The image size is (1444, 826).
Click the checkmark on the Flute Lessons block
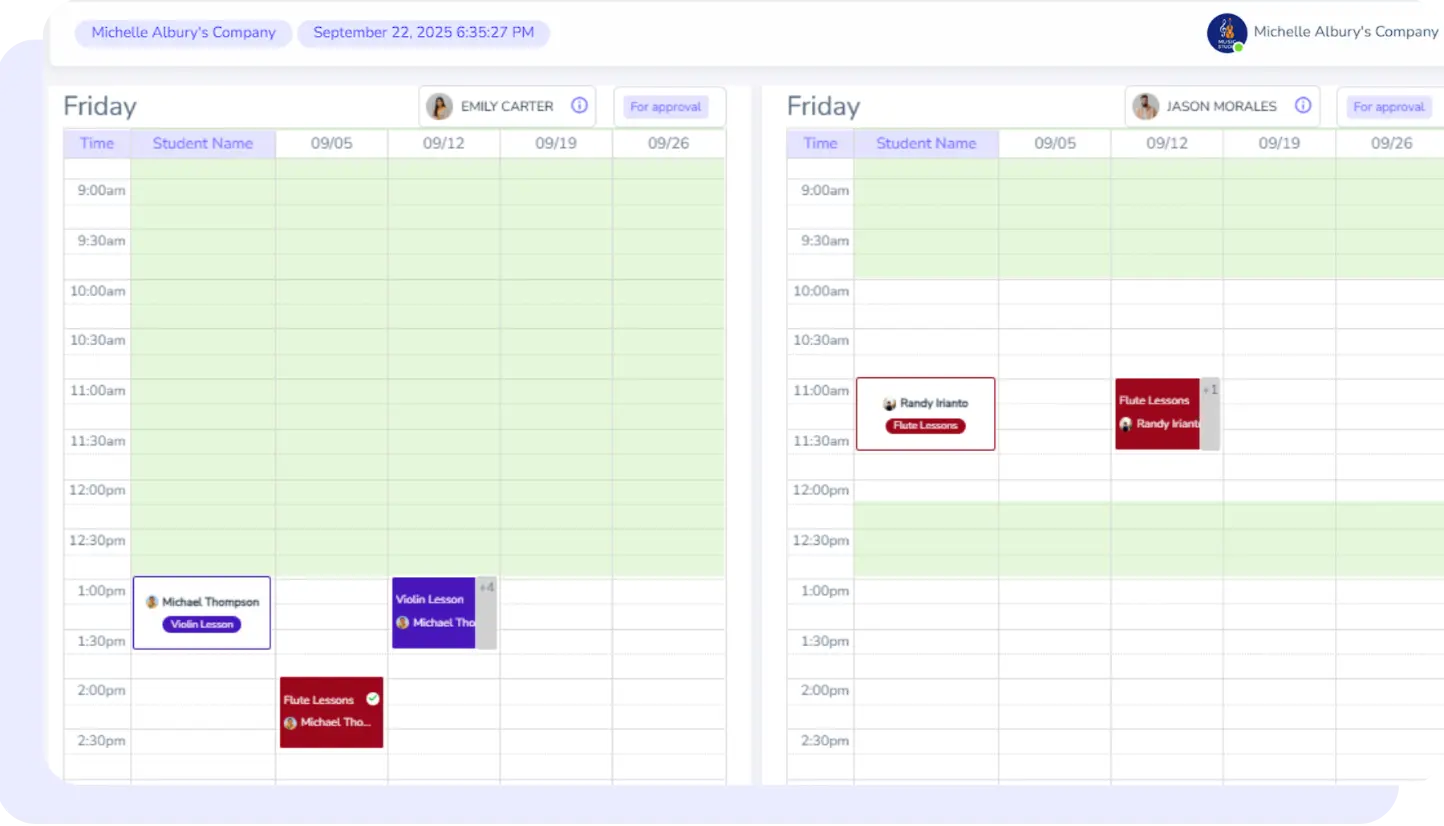tap(373, 699)
